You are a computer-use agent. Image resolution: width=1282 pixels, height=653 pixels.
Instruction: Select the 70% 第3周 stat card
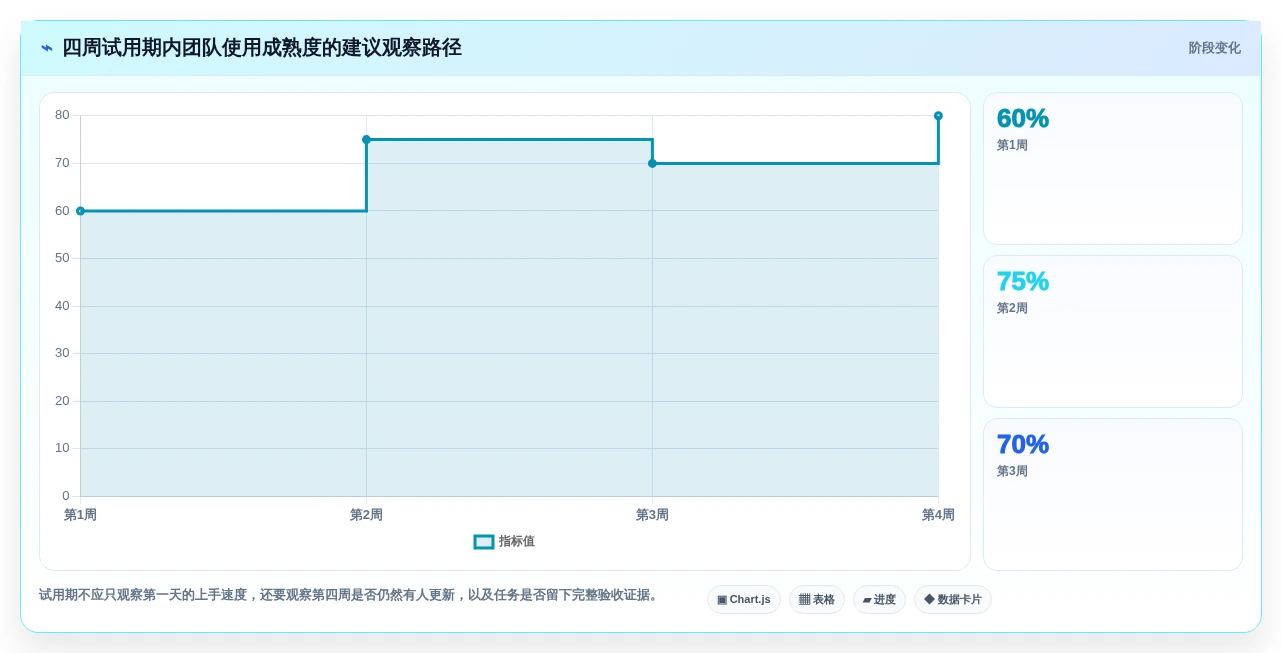coord(1113,494)
